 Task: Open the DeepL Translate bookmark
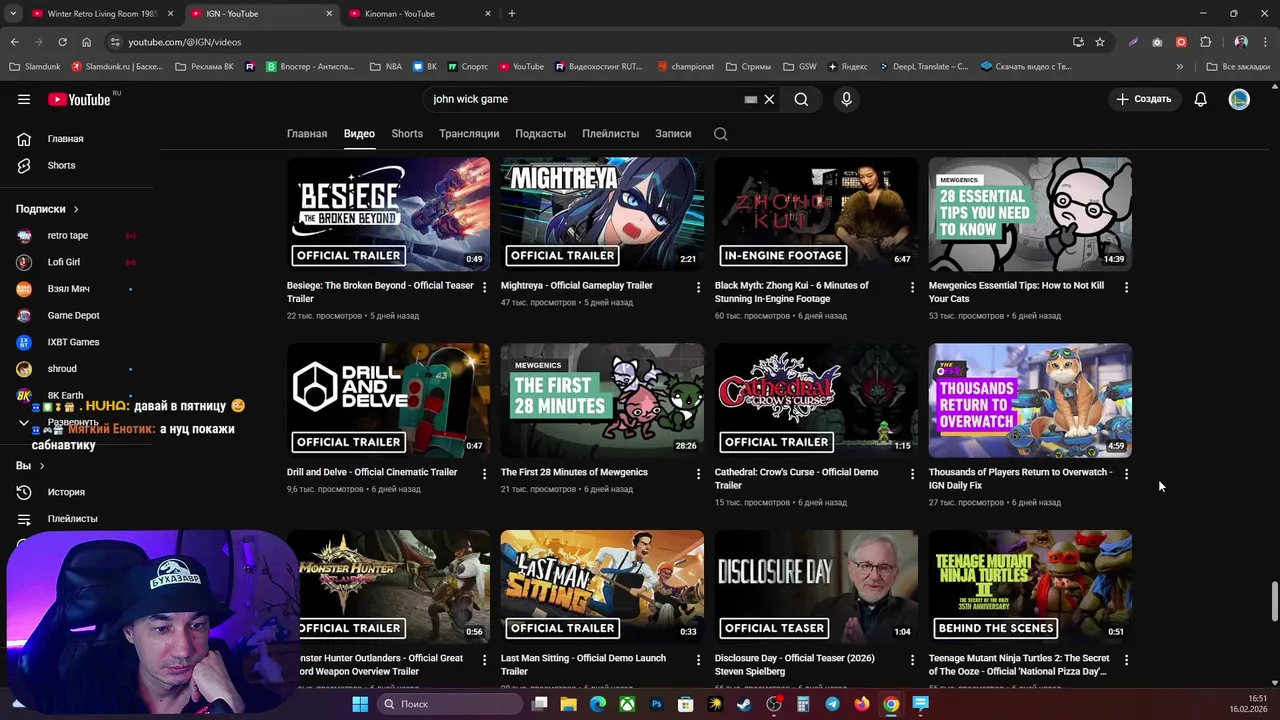(924, 67)
